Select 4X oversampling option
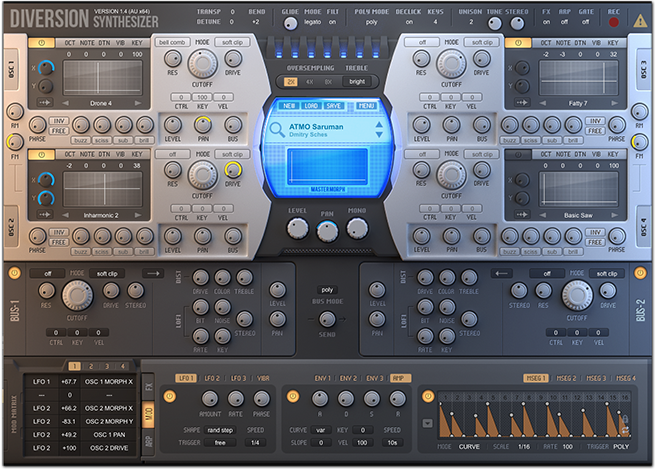655x469 pixels. pos(309,82)
